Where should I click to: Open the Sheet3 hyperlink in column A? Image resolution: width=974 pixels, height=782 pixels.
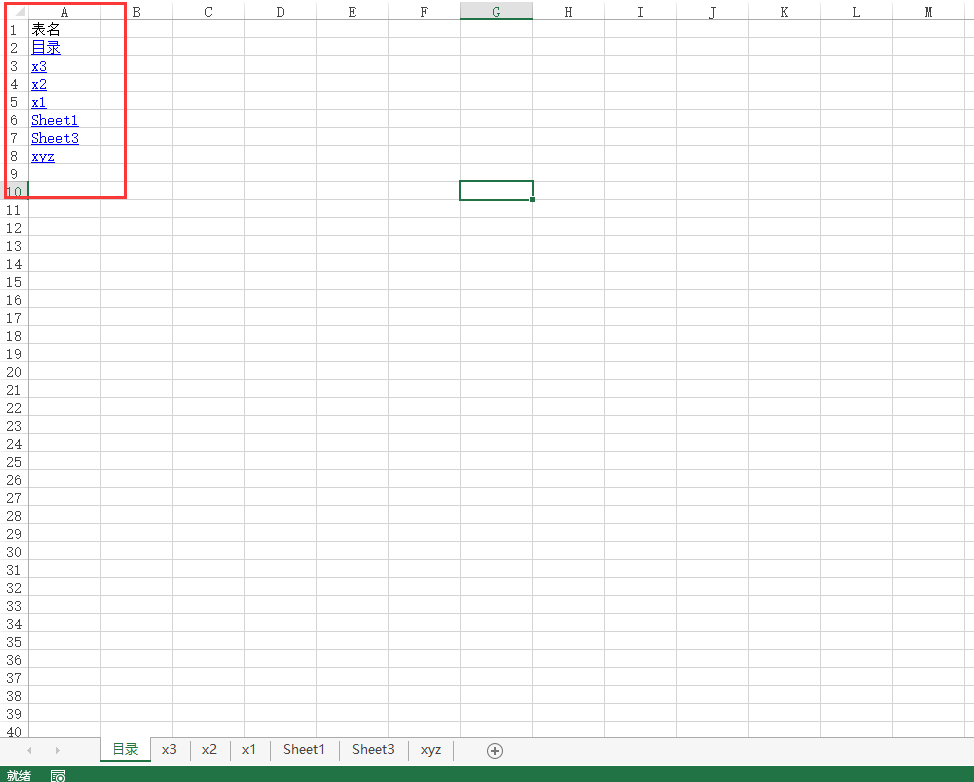click(55, 138)
